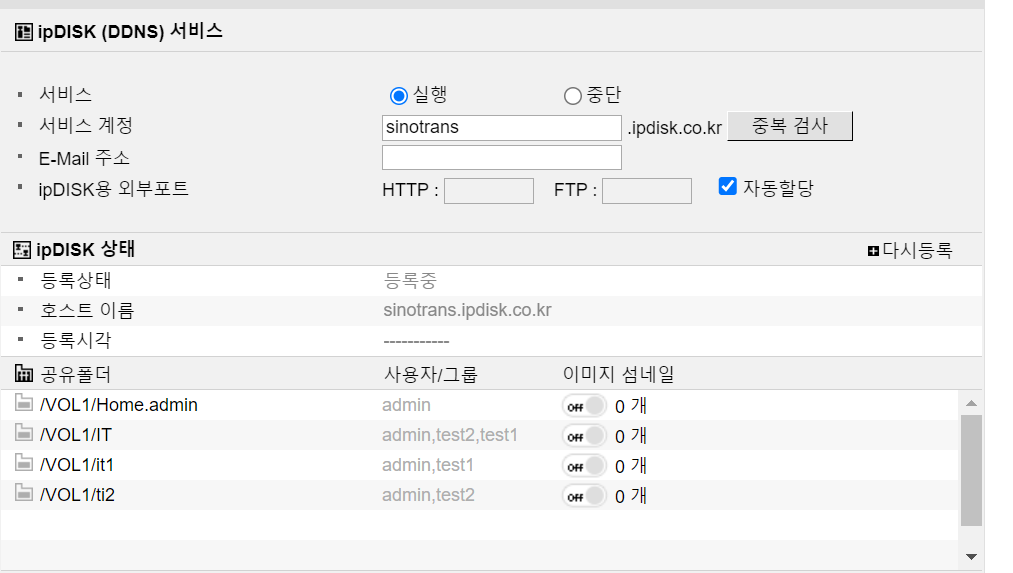The height and width of the screenshot is (573, 1013).
Task: Click the 0 개 count for /VOL1/it1
Action: (631, 466)
